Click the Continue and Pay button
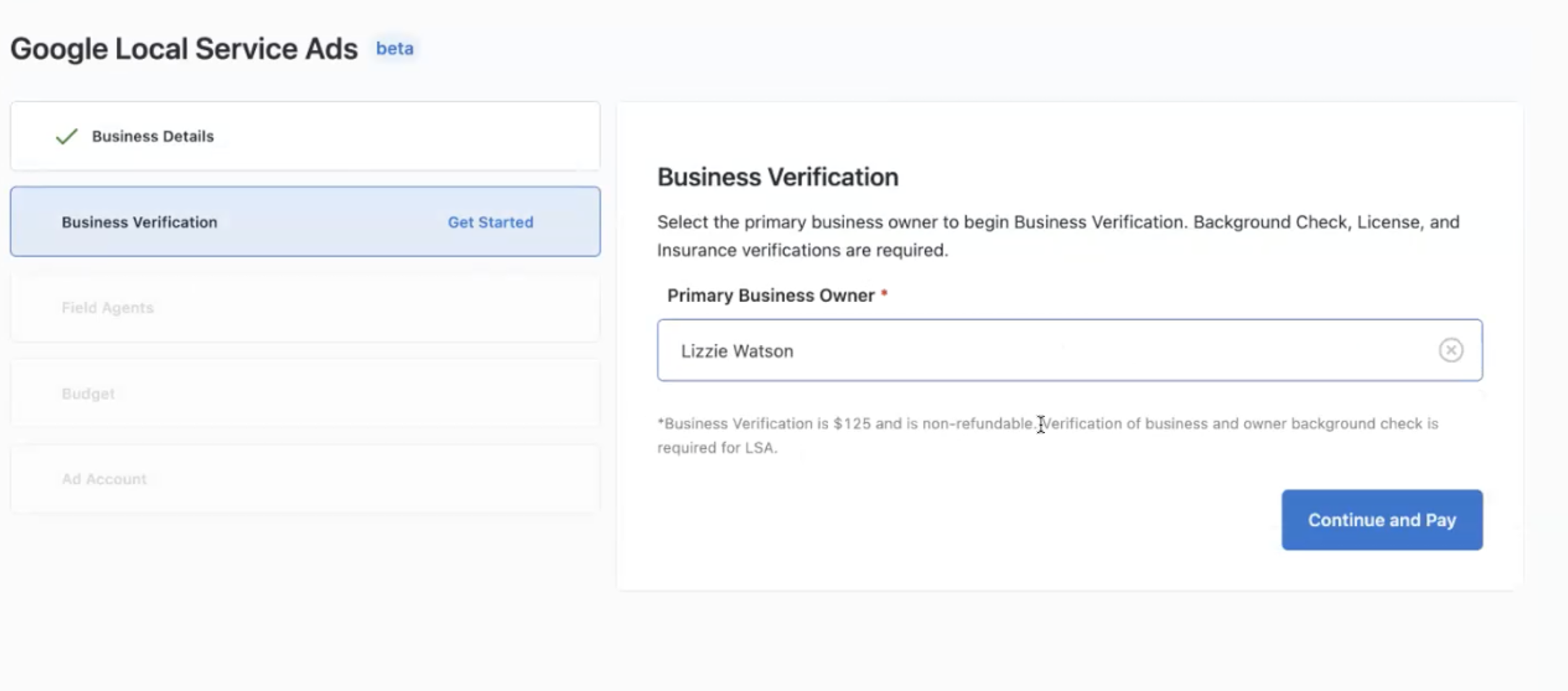 tap(1382, 519)
